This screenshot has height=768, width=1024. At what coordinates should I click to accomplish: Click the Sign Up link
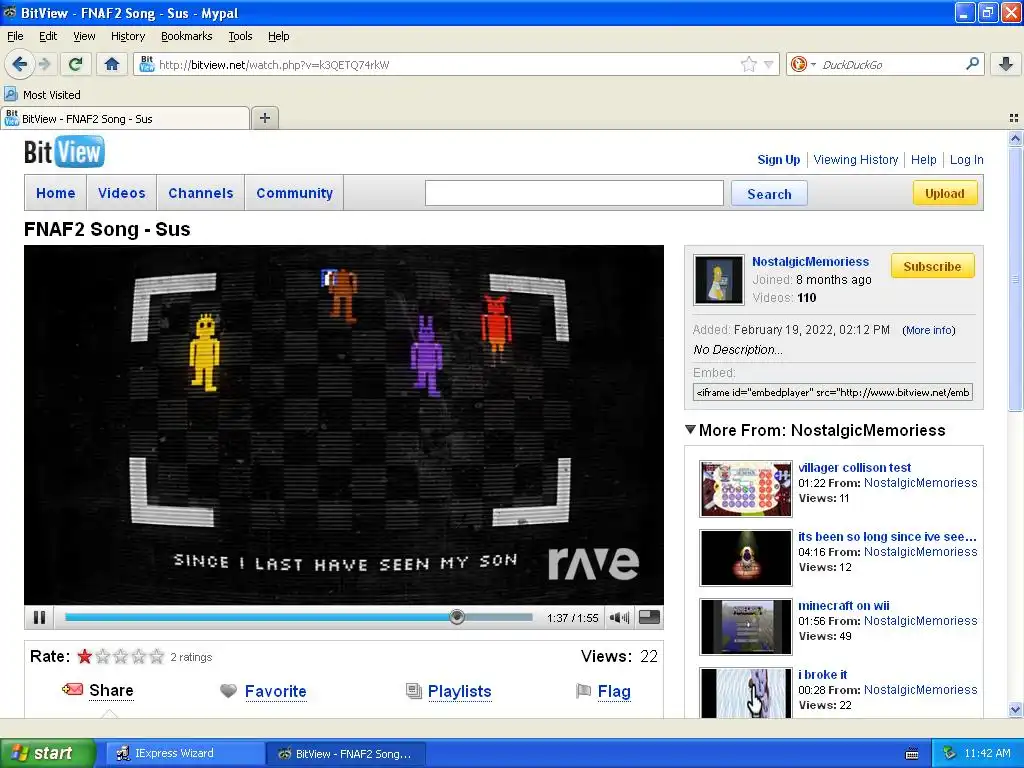778,159
